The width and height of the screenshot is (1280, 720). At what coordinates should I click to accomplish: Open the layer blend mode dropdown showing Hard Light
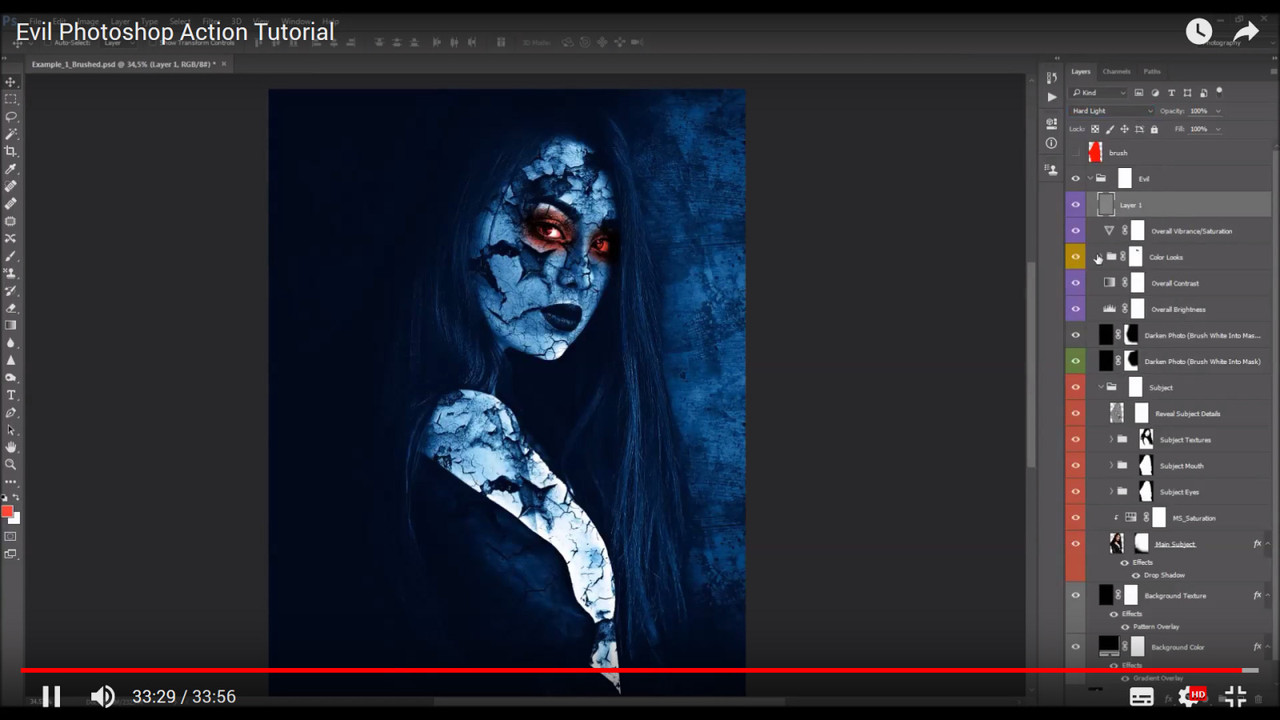tap(1110, 110)
